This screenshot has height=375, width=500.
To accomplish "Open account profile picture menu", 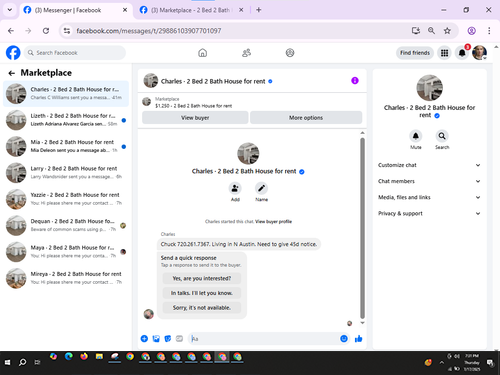I will click(479, 53).
